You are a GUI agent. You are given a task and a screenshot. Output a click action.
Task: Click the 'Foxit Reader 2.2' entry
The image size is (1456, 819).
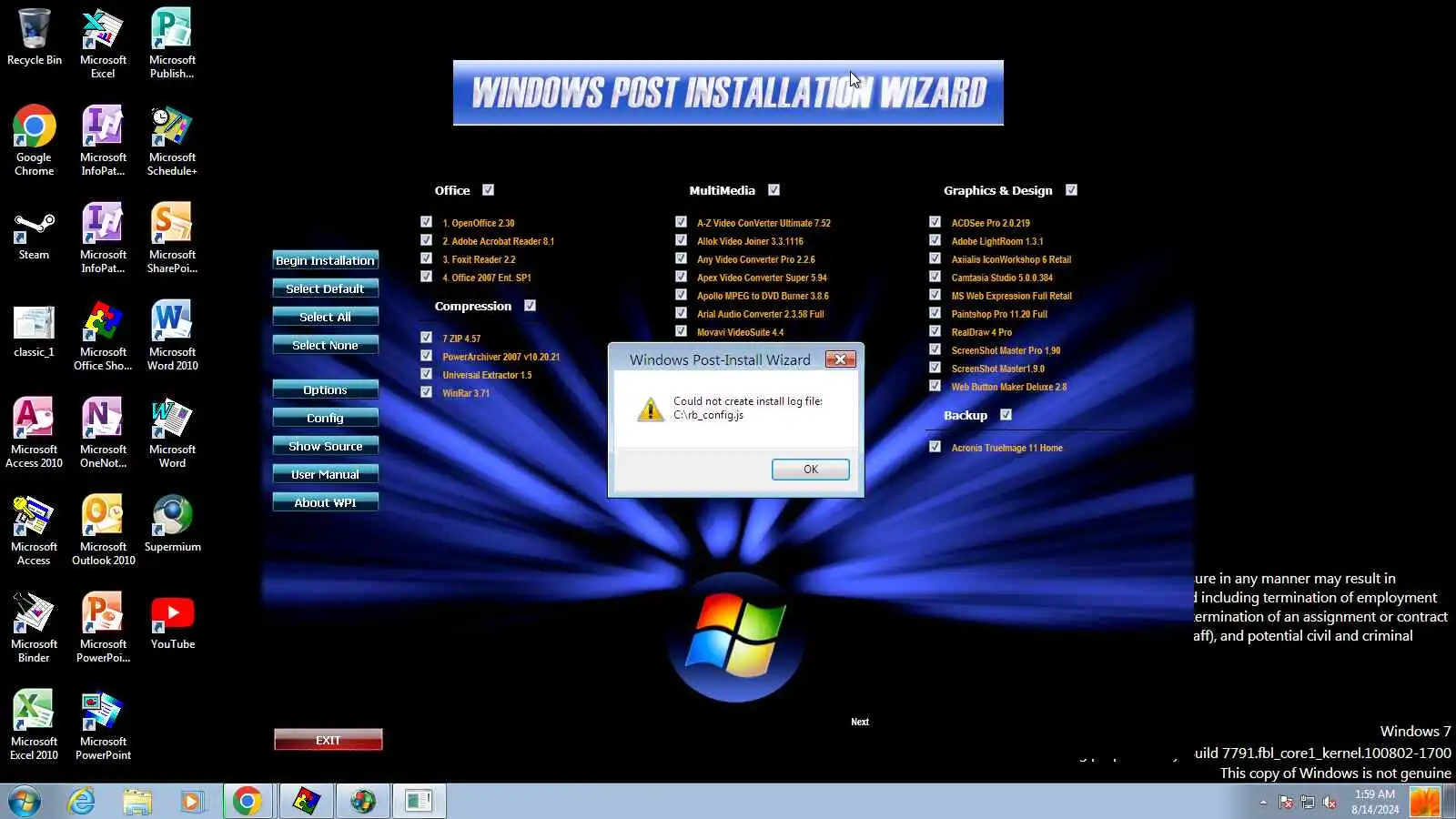tap(479, 259)
